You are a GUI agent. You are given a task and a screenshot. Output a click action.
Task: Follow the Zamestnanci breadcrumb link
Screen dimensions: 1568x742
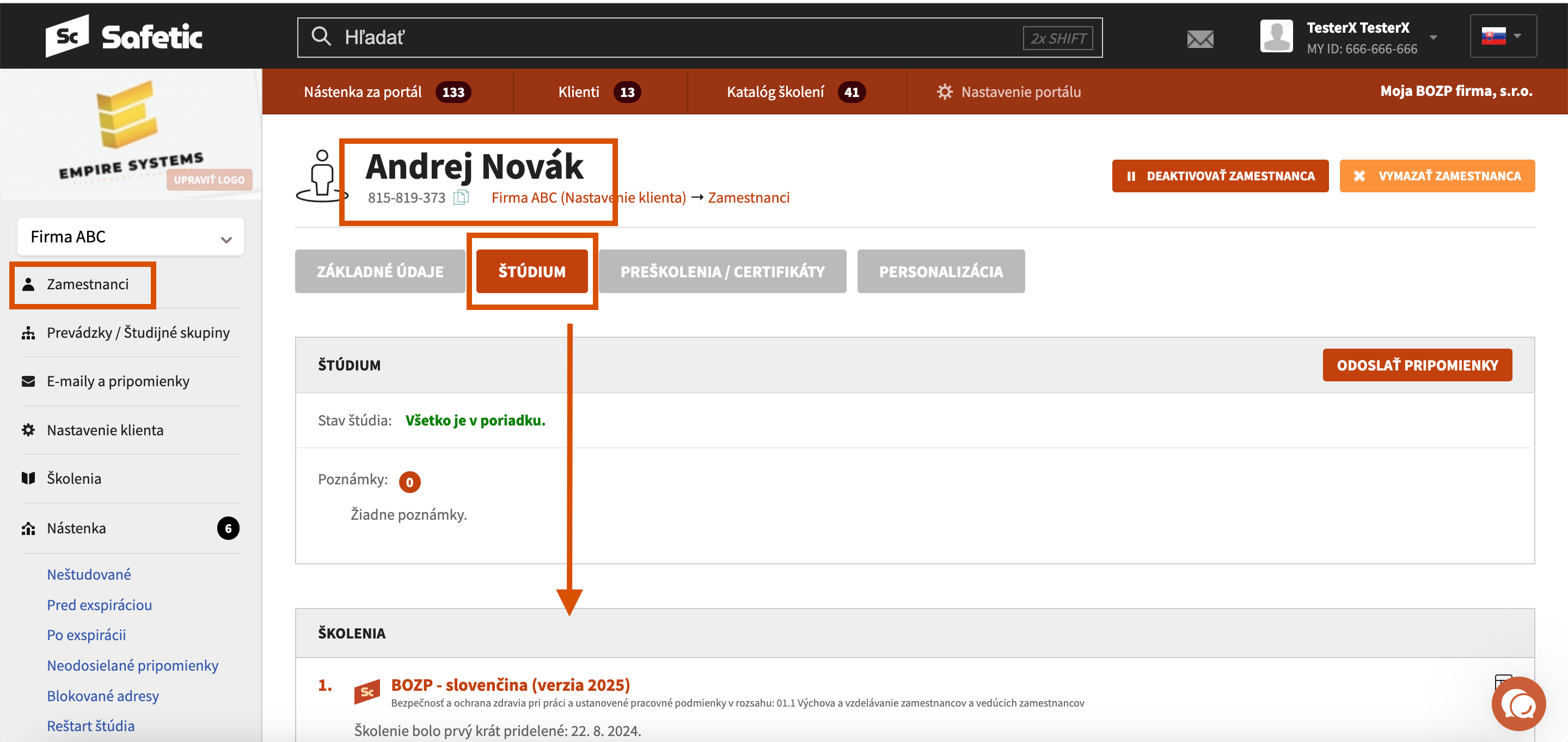748,197
